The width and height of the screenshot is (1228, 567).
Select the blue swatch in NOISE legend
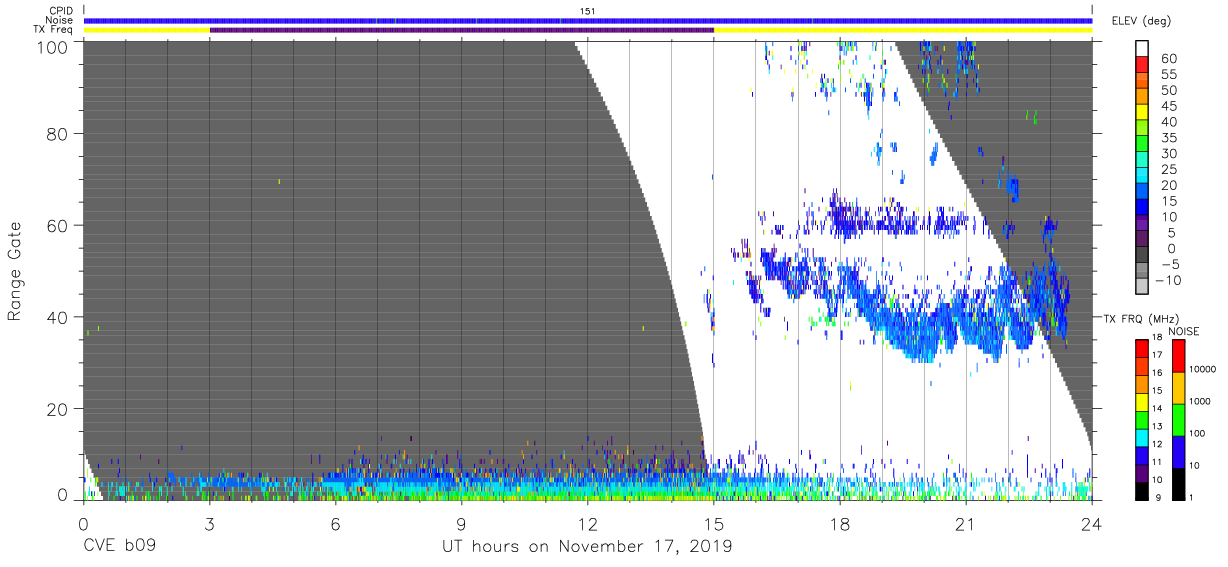1178,452
